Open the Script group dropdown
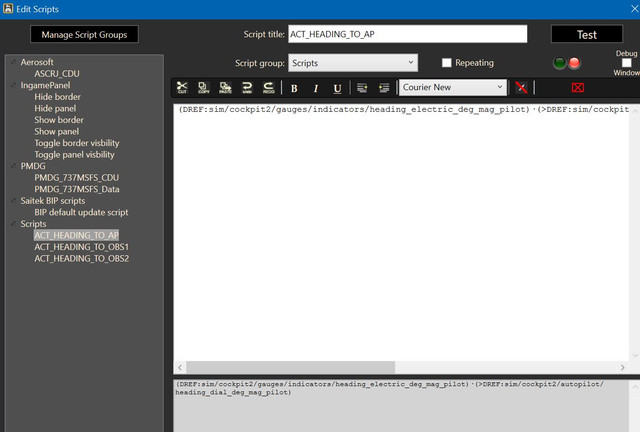The height and width of the screenshot is (432, 640). pyautogui.click(x=353, y=63)
